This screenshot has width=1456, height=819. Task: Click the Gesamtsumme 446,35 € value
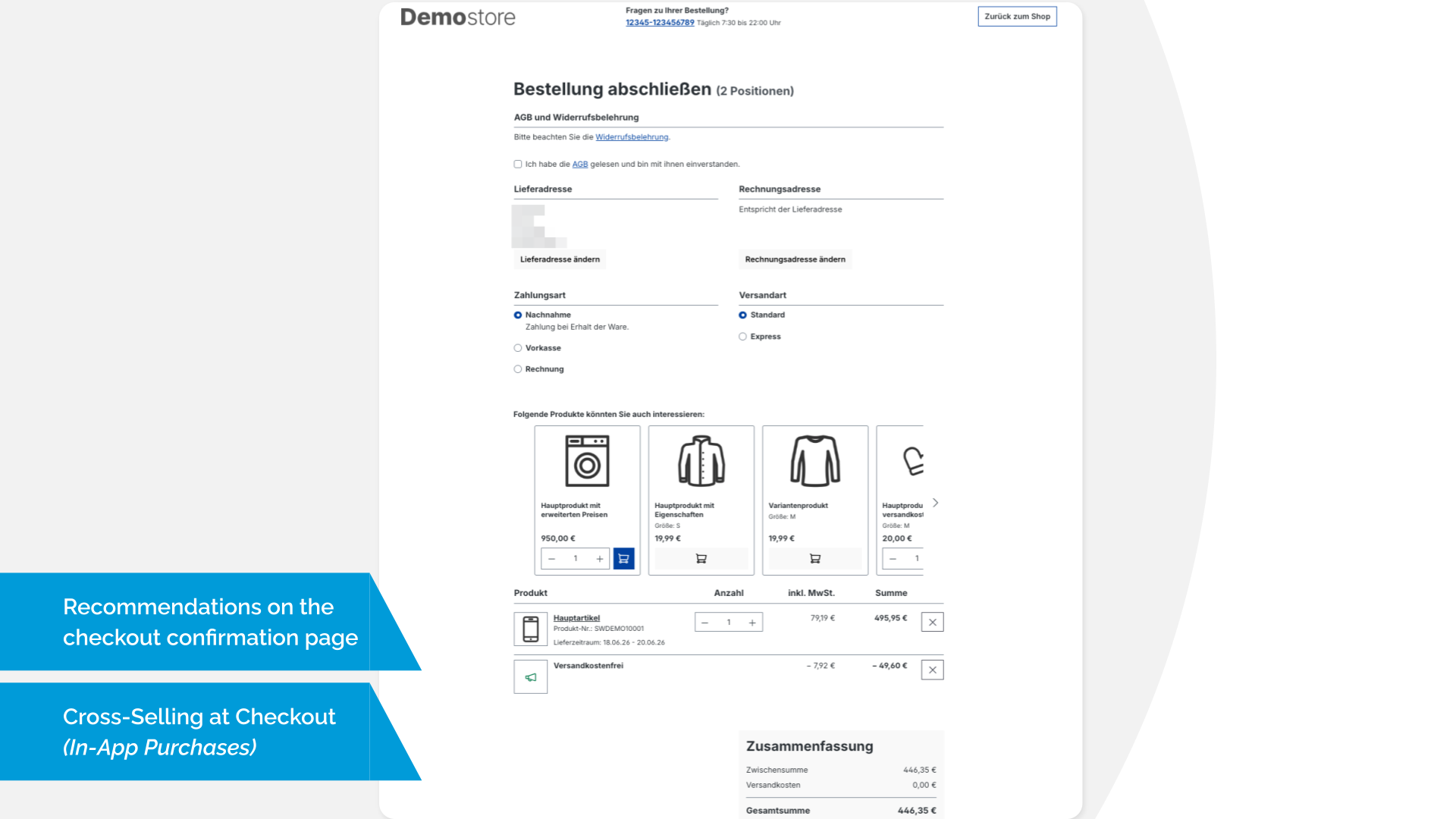[x=917, y=811]
